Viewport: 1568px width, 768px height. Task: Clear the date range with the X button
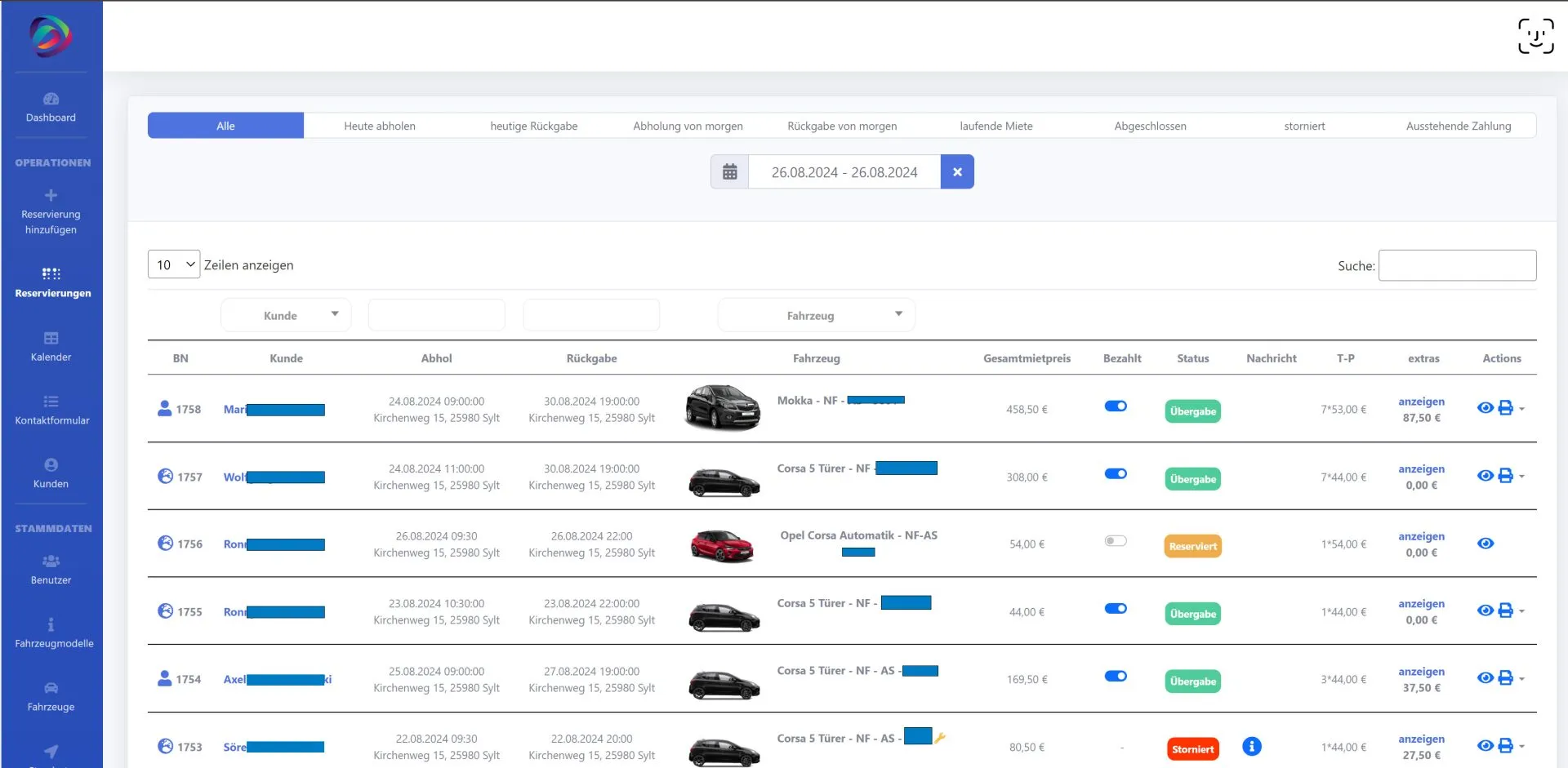click(957, 172)
